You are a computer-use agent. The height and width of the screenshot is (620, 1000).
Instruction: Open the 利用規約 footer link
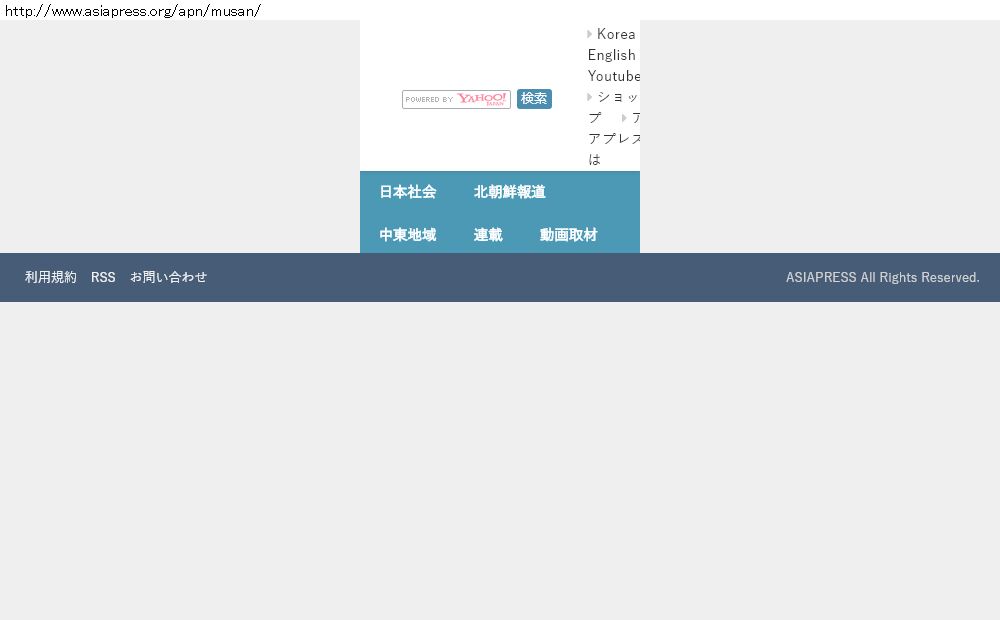[51, 277]
